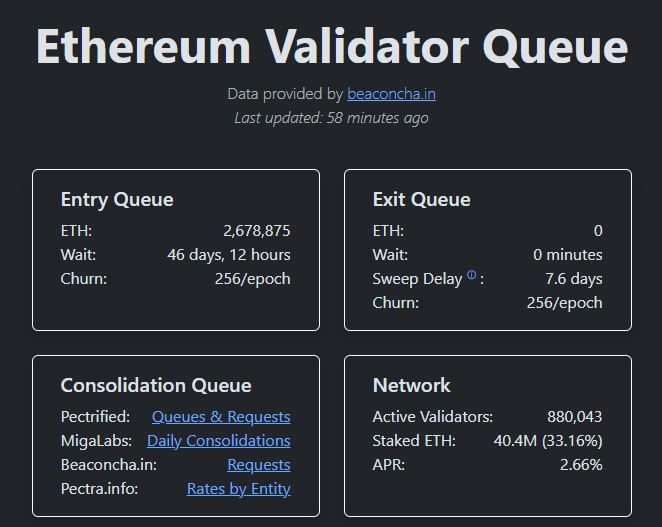Click the Network card title
The image size is (662, 527).
[x=411, y=385]
